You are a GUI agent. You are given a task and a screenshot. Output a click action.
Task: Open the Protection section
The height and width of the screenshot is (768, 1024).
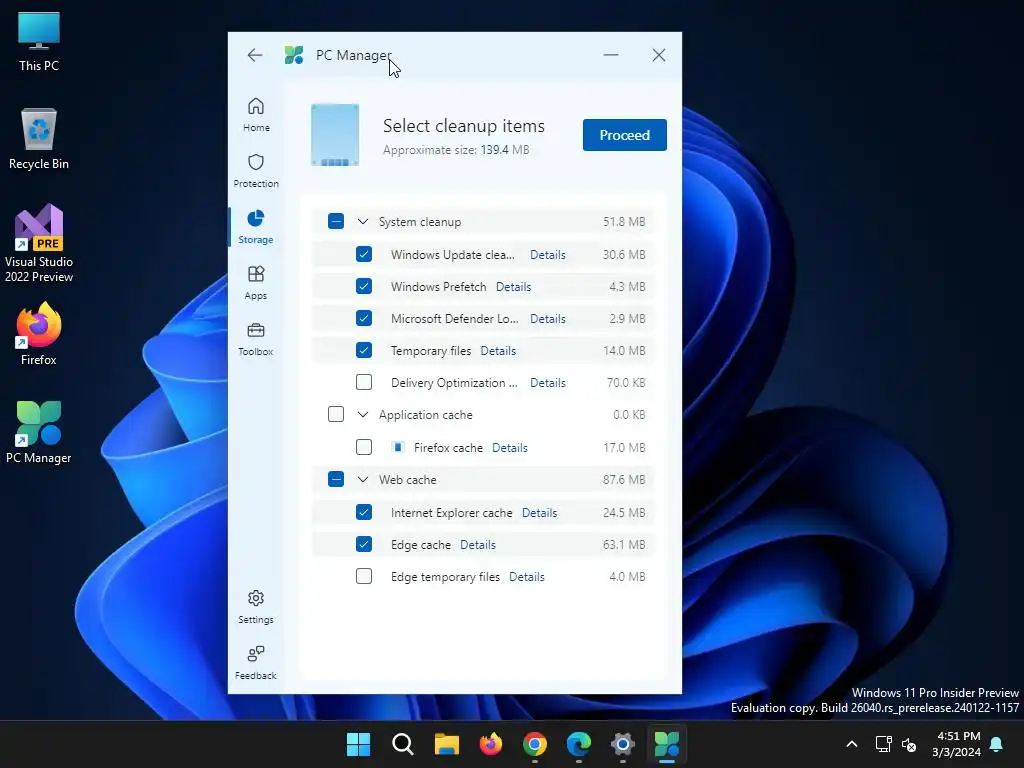coord(256,170)
